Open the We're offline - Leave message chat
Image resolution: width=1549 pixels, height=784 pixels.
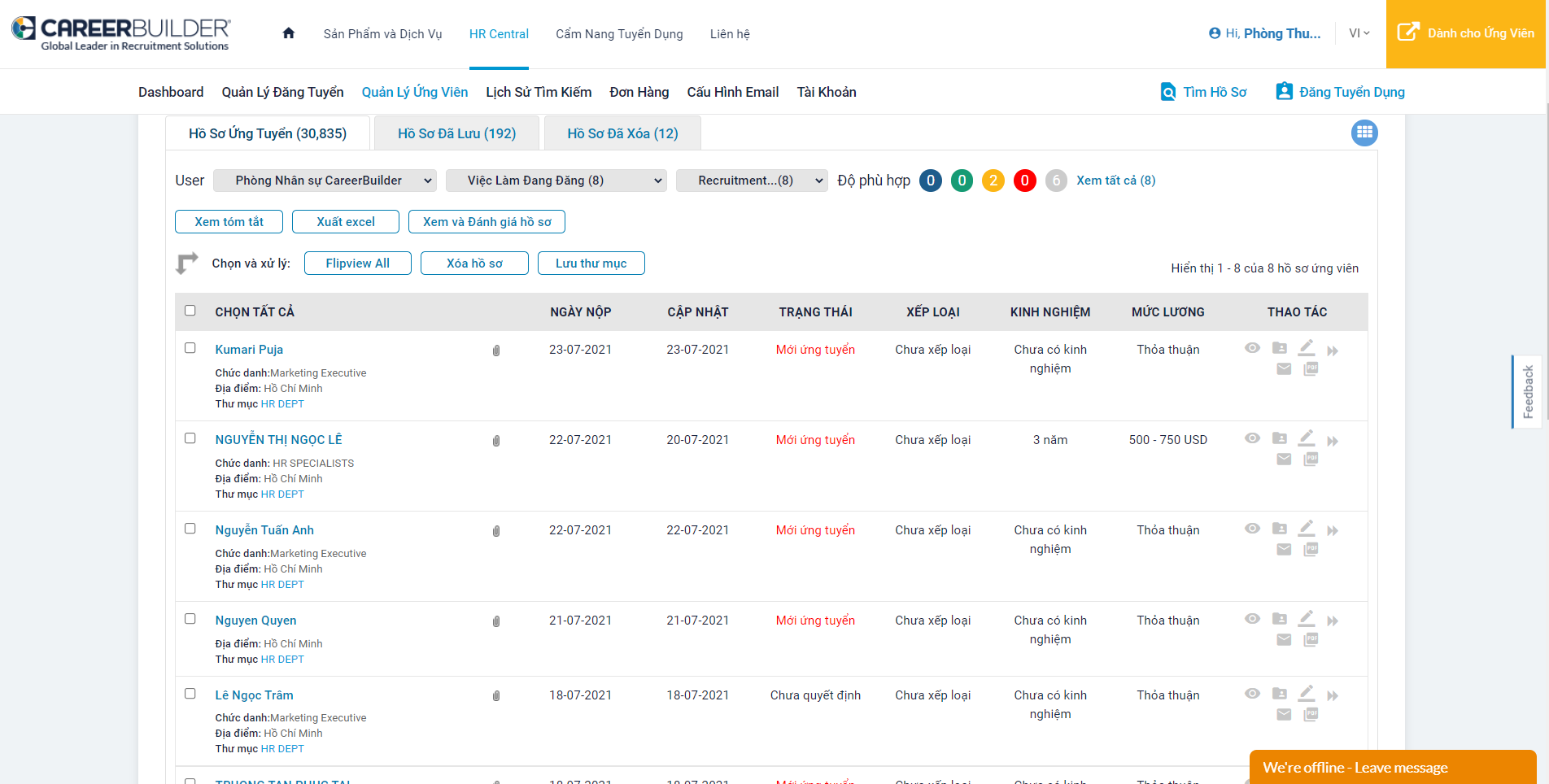(x=1393, y=767)
